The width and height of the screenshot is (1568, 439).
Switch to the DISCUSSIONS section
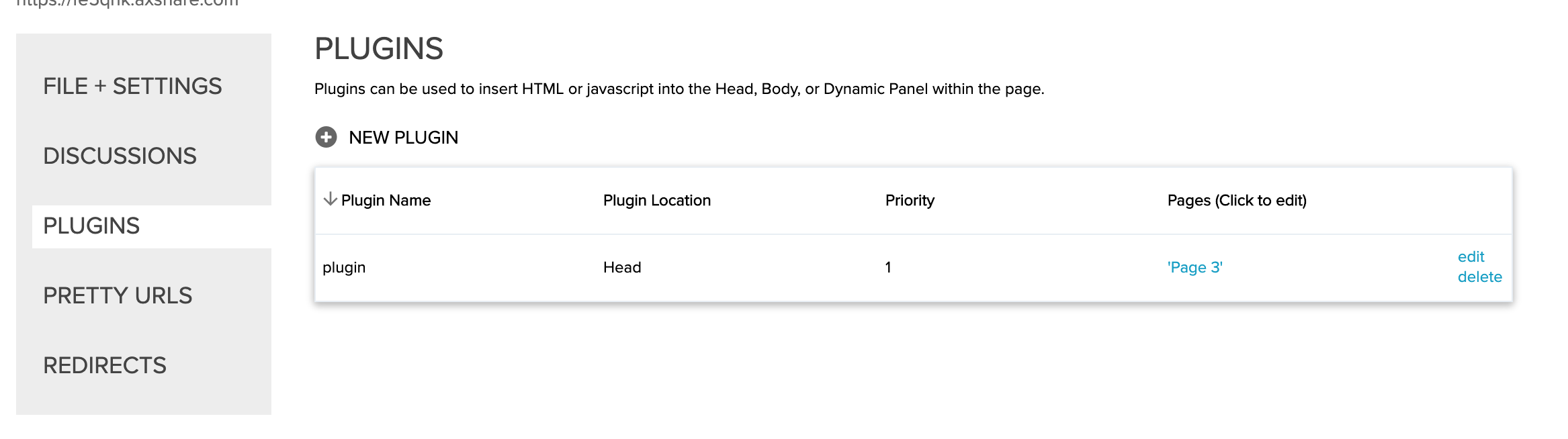click(x=120, y=156)
